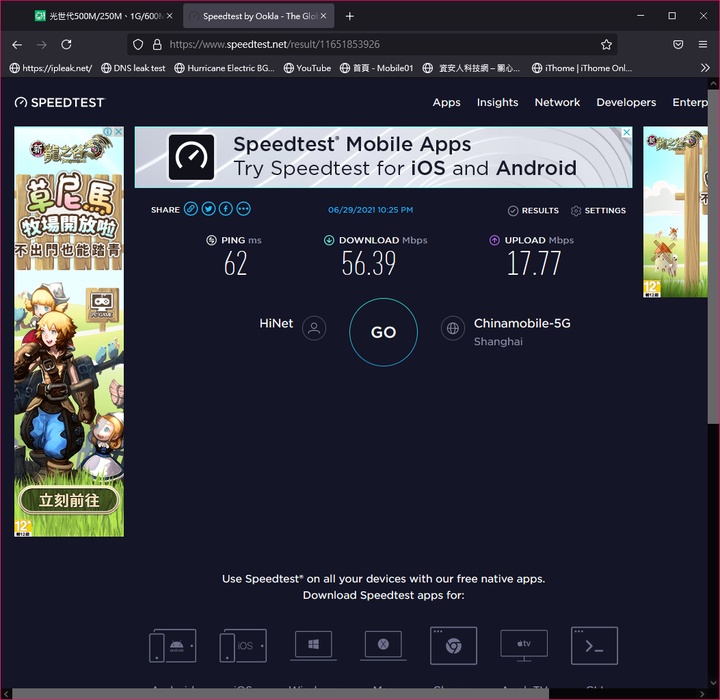Open the Insights menu item
Viewport: 720px width, 700px height.
coord(497,102)
